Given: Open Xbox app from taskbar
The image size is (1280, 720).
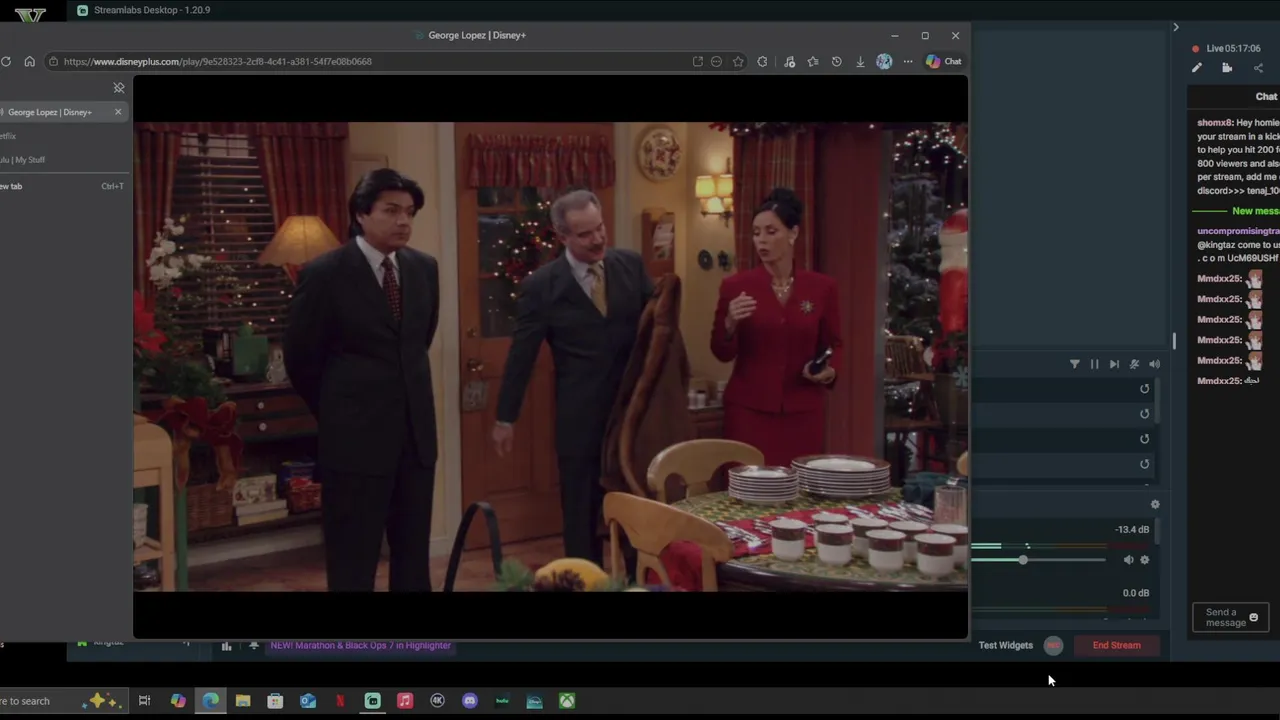Looking at the screenshot, I should [x=567, y=701].
